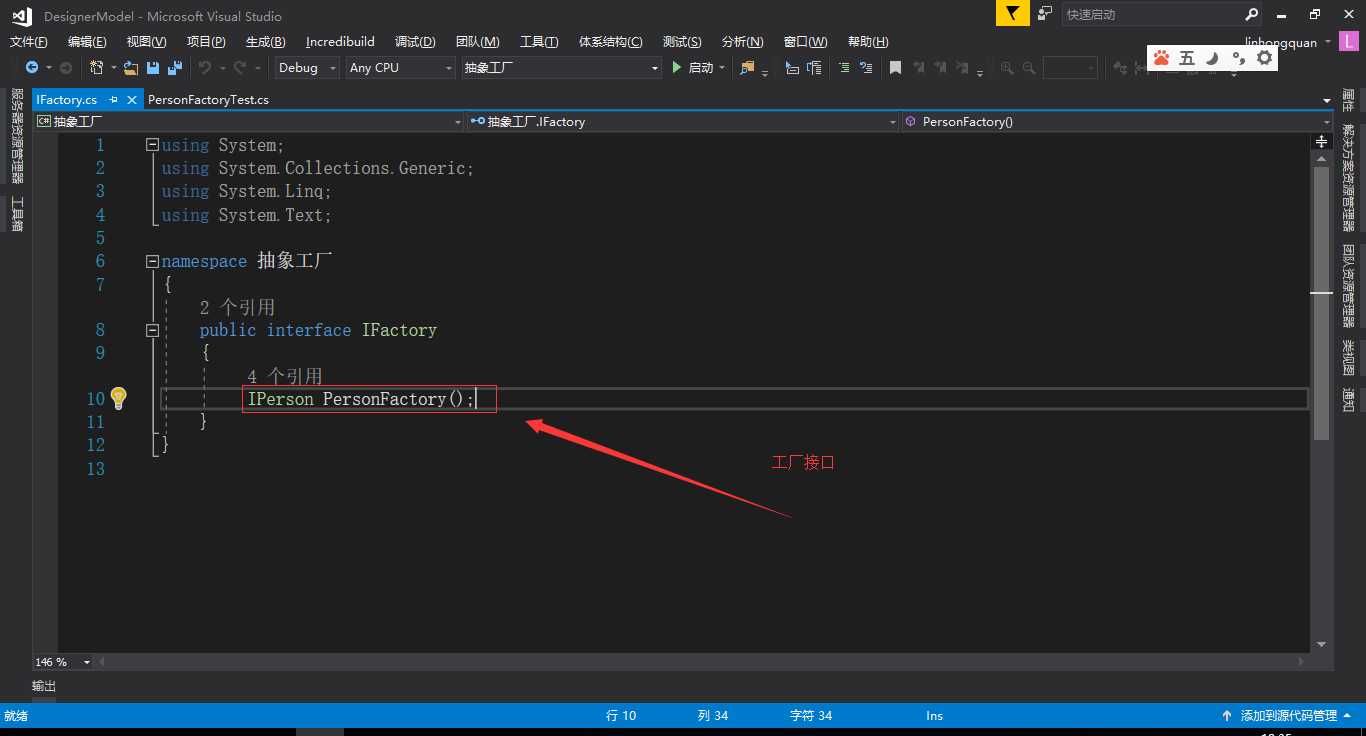Viewport: 1366px width, 736px height.
Task: Click the Baidu paw icon in IME bar
Action: [x=1161, y=58]
